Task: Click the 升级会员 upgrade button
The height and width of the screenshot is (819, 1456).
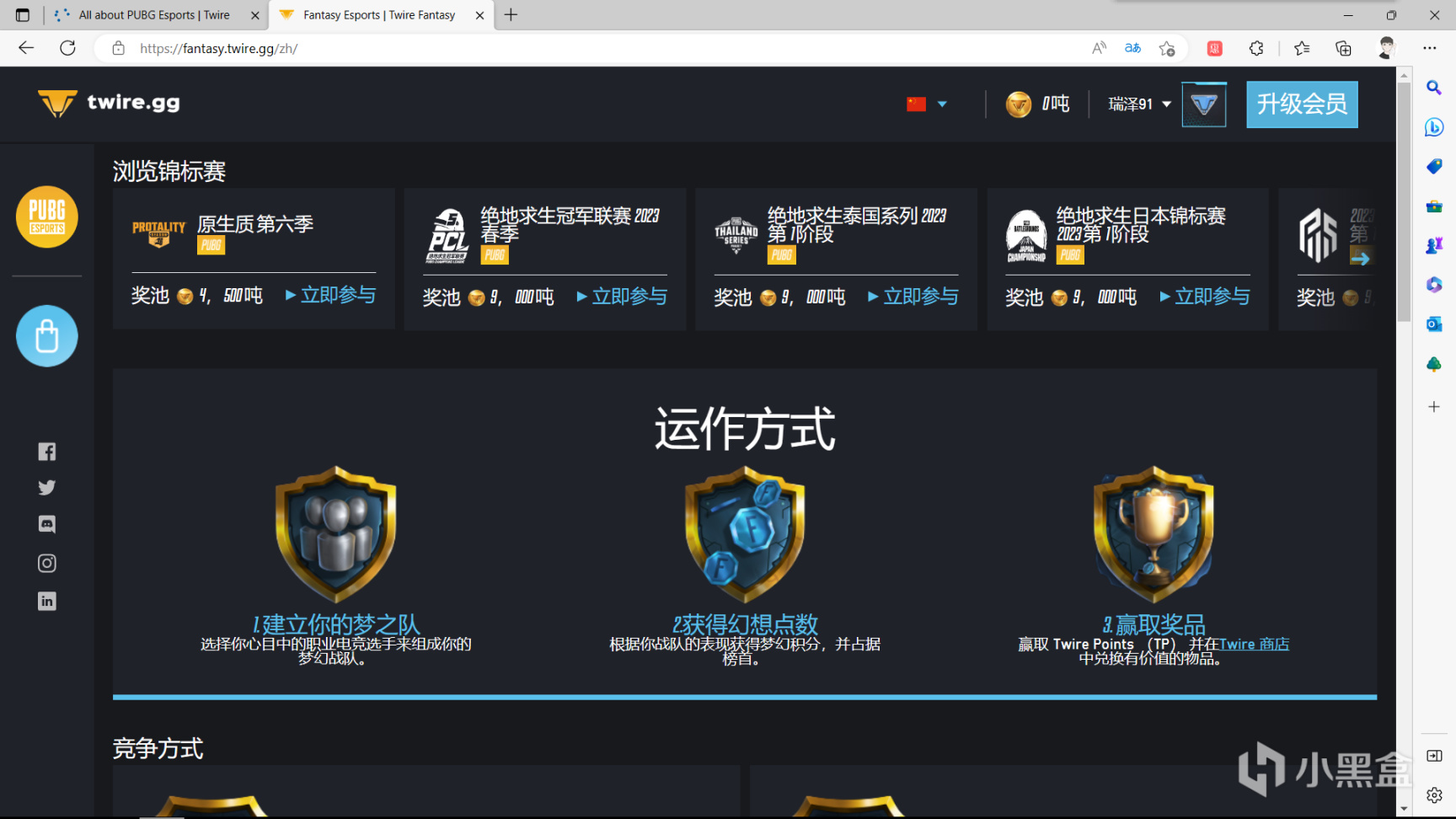Action: [1302, 104]
